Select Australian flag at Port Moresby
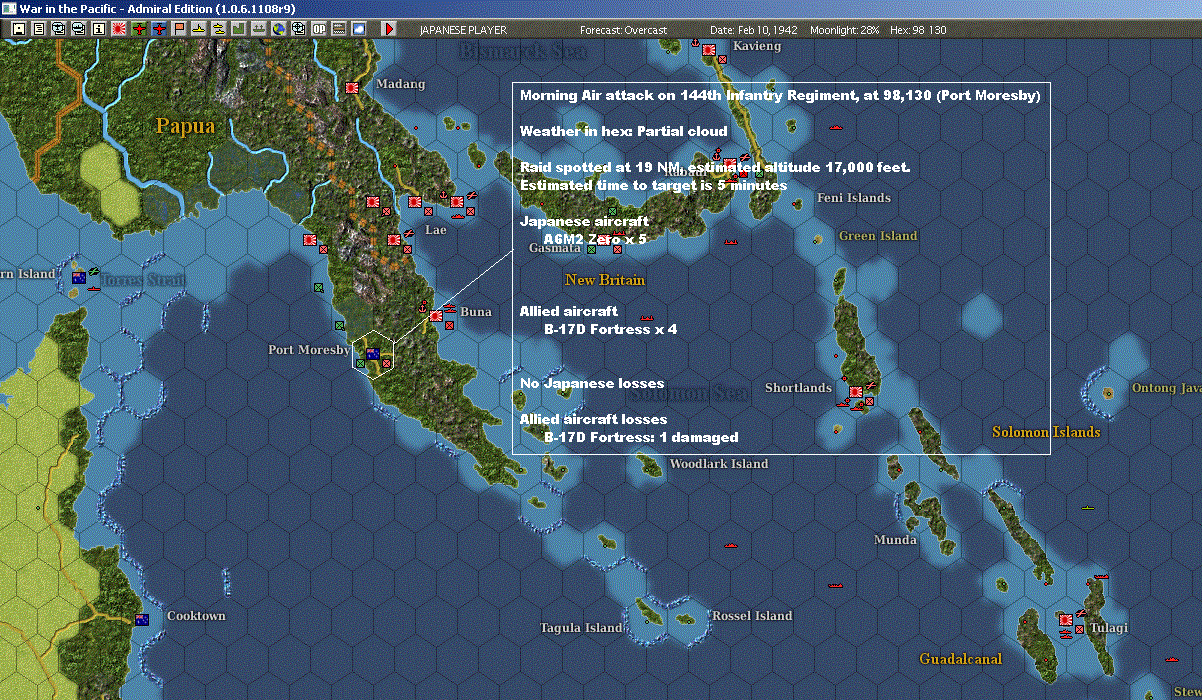 (x=372, y=353)
